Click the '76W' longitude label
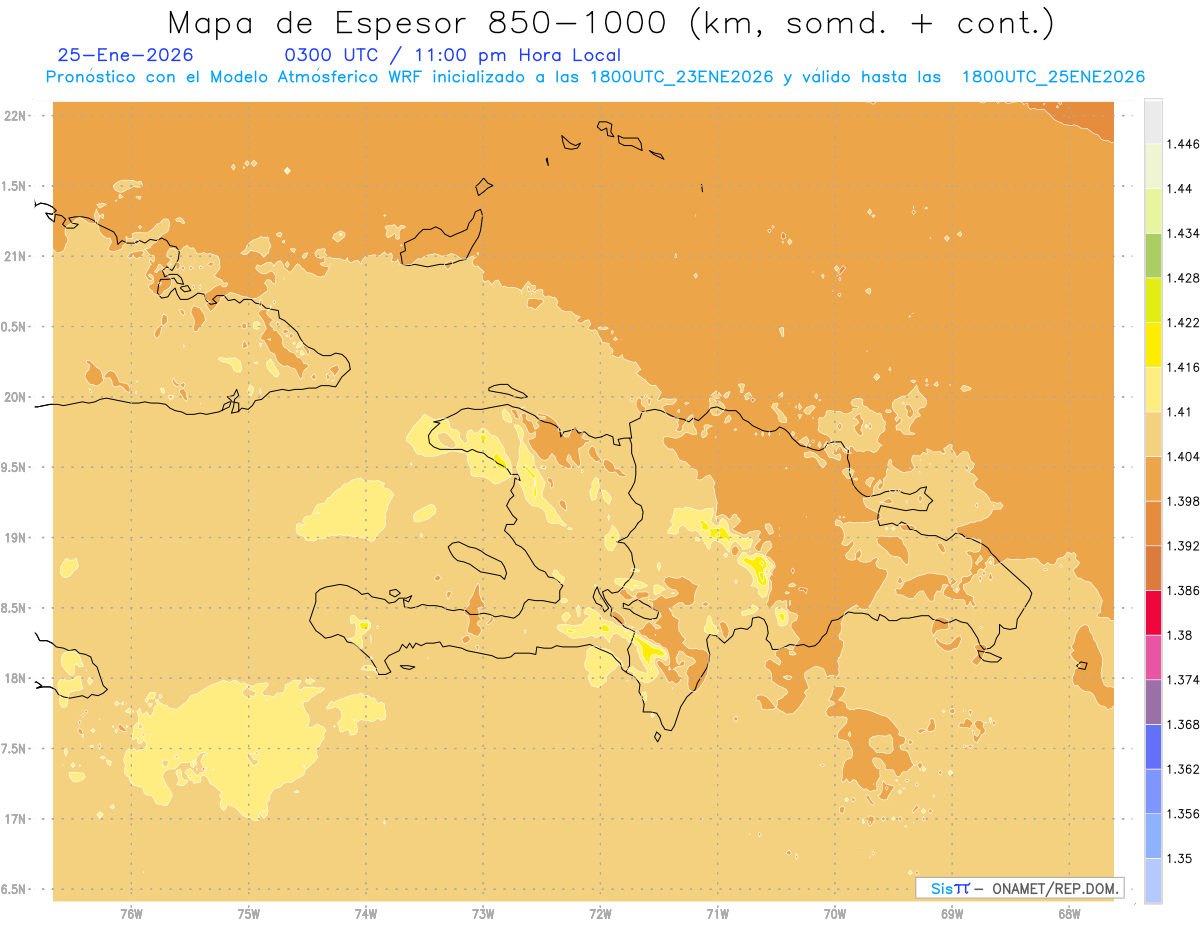Viewport: 1200px width, 927px height. pos(131,914)
